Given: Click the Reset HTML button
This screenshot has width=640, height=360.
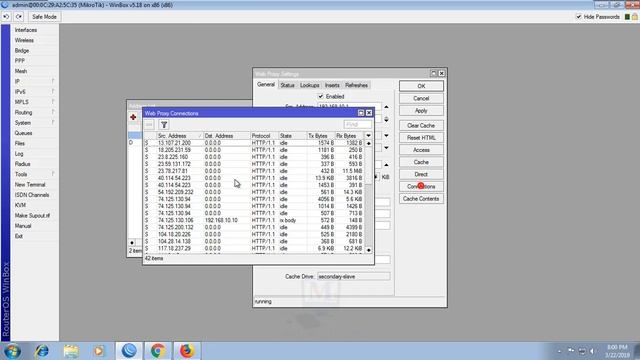Looking at the screenshot, I should (421, 138).
